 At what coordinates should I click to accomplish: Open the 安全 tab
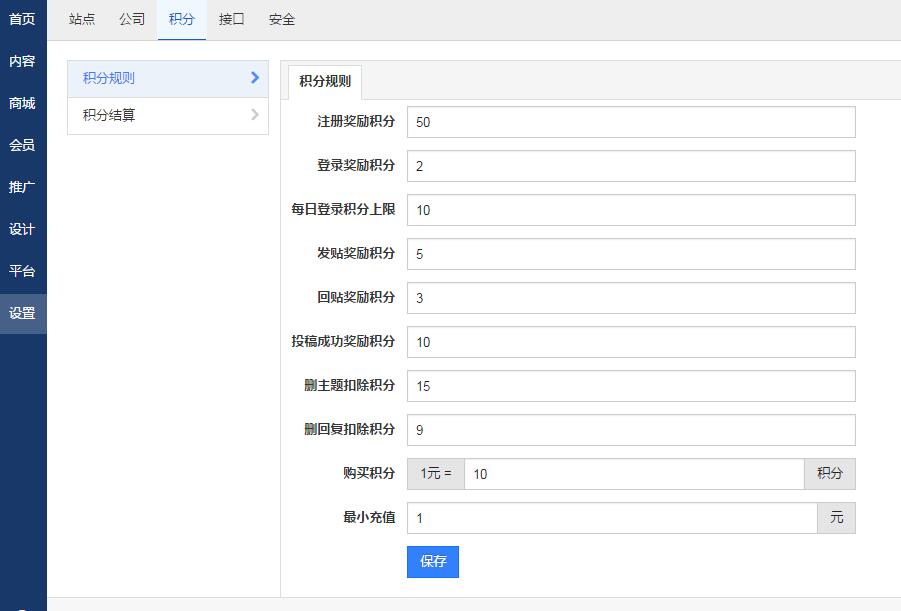[x=282, y=19]
